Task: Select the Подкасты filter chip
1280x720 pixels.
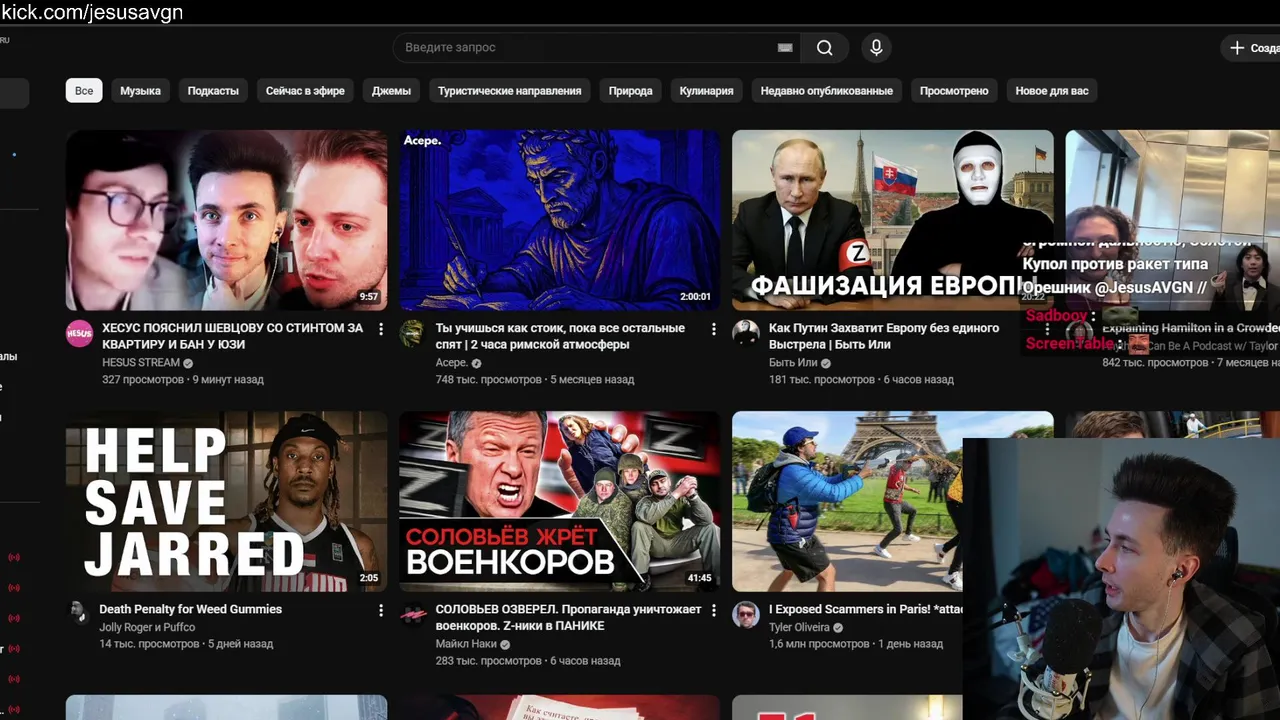Action: (x=213, y=91)
